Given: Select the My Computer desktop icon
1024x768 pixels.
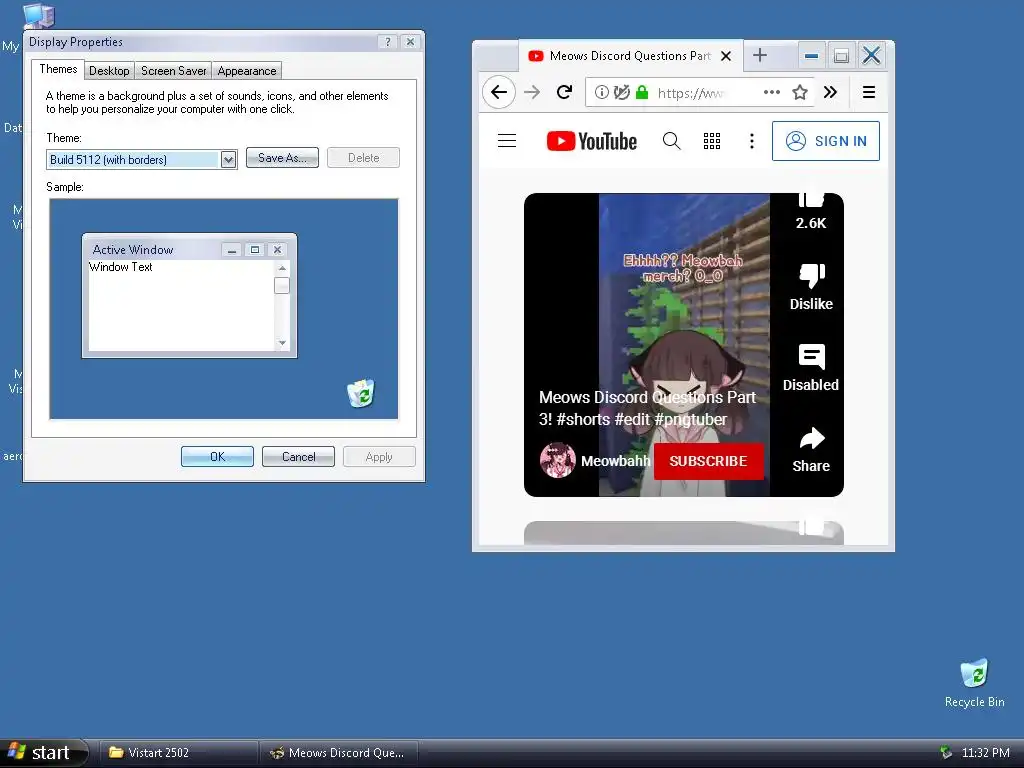Looking at the screenshot, I should [x=38, y=16].
